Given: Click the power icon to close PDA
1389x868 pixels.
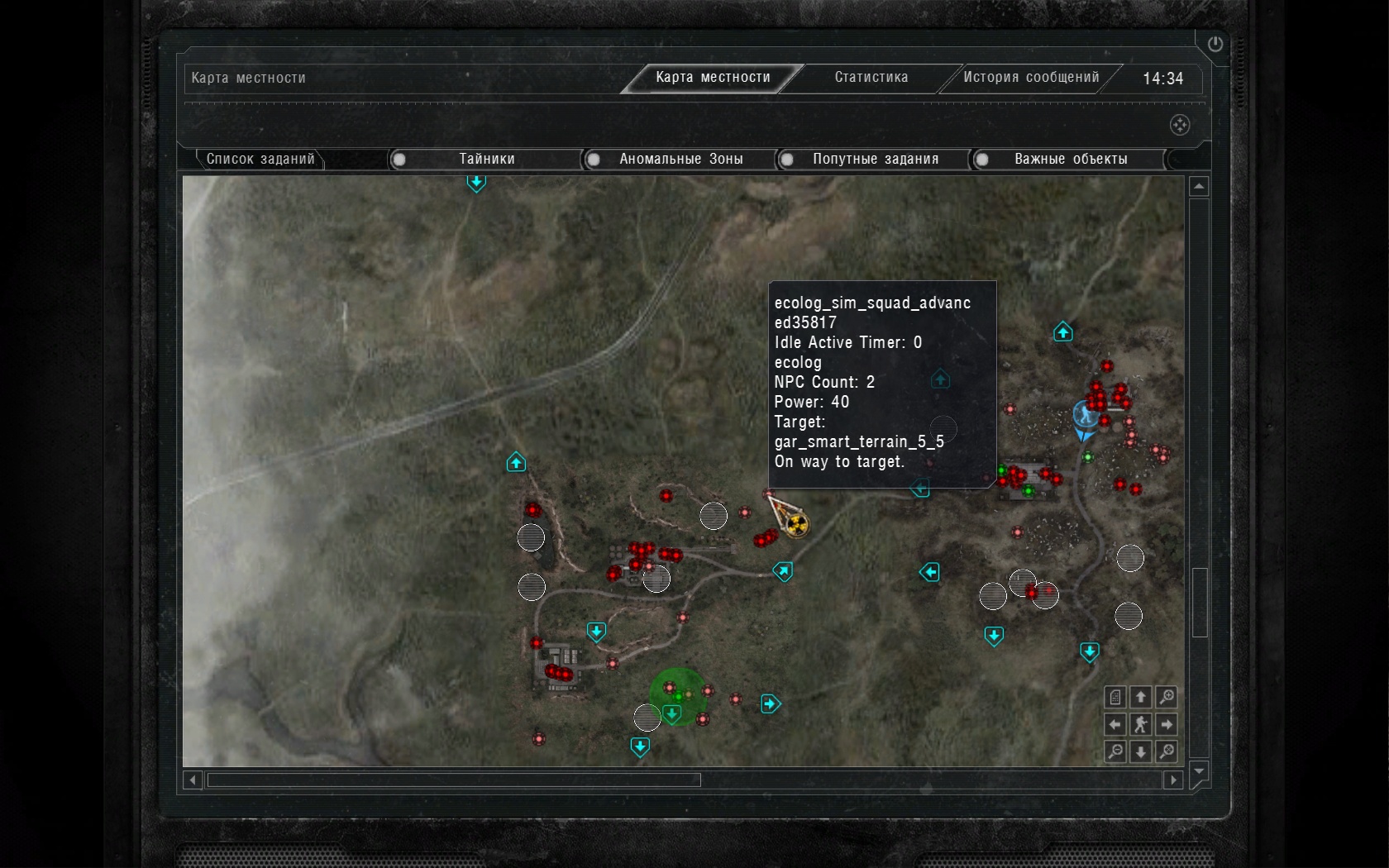Looking at the screenshot, I should click(x=1215, y=45).
